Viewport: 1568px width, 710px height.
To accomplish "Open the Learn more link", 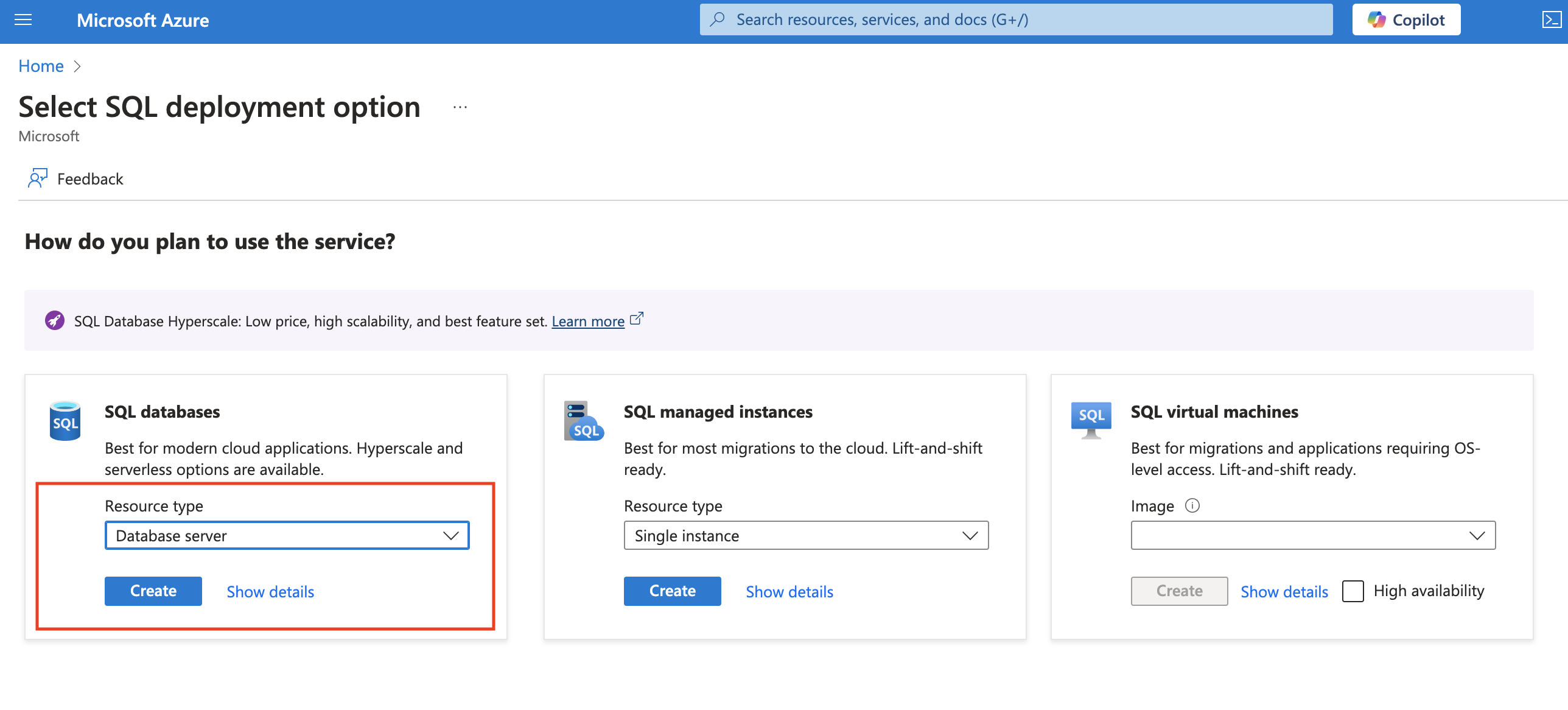I will 588,321.
